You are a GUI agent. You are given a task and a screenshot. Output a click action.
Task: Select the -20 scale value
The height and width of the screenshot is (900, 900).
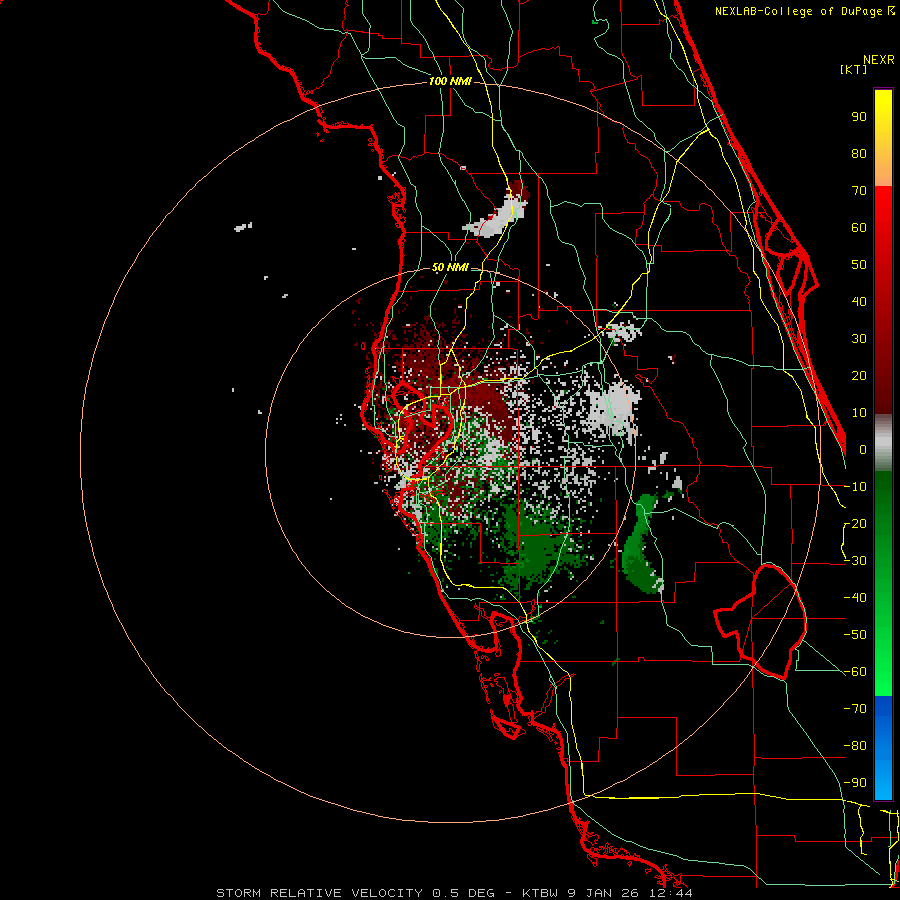[x=855, y=524]
